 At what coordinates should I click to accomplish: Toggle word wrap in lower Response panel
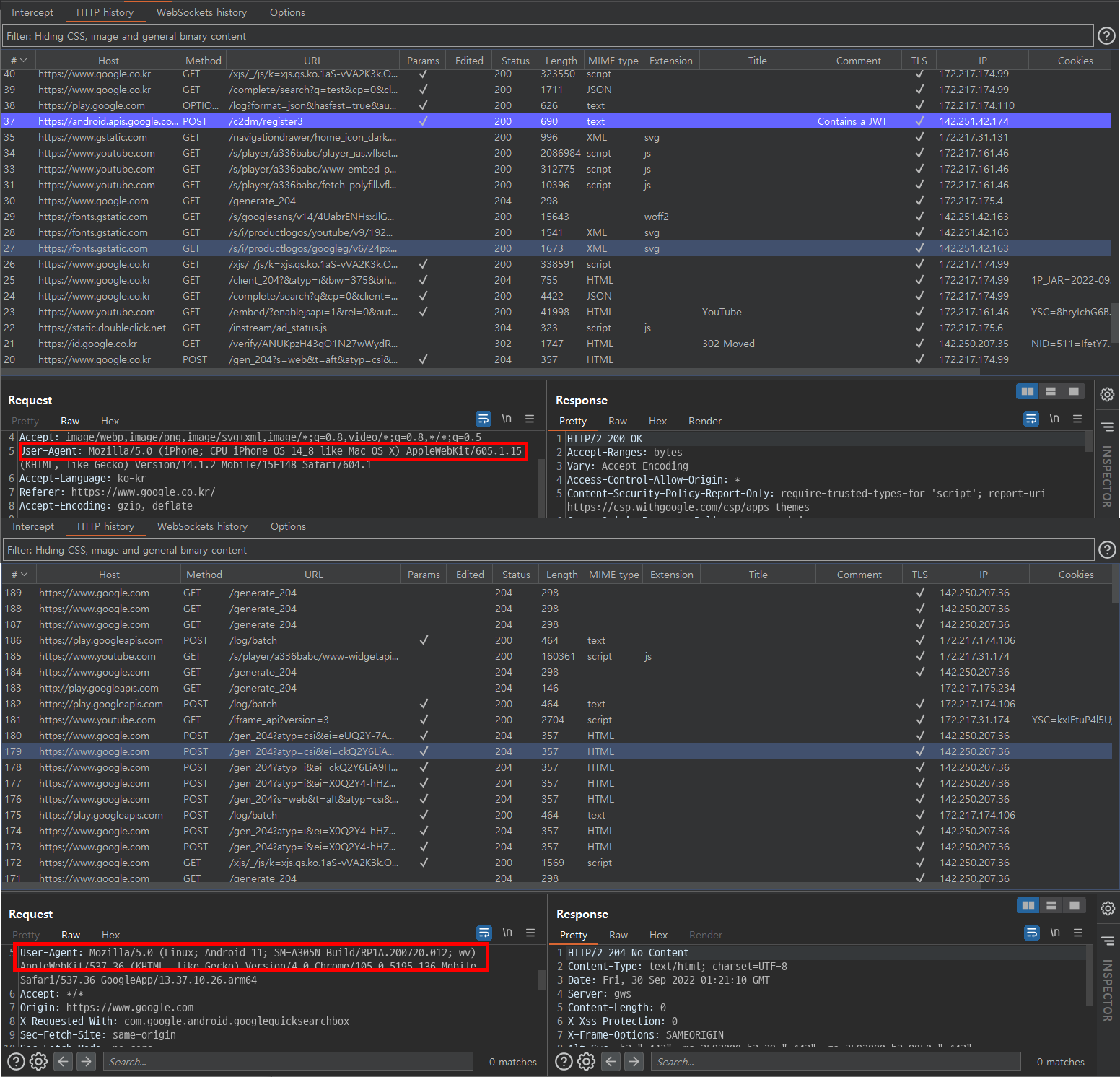tap(1032, 933)
